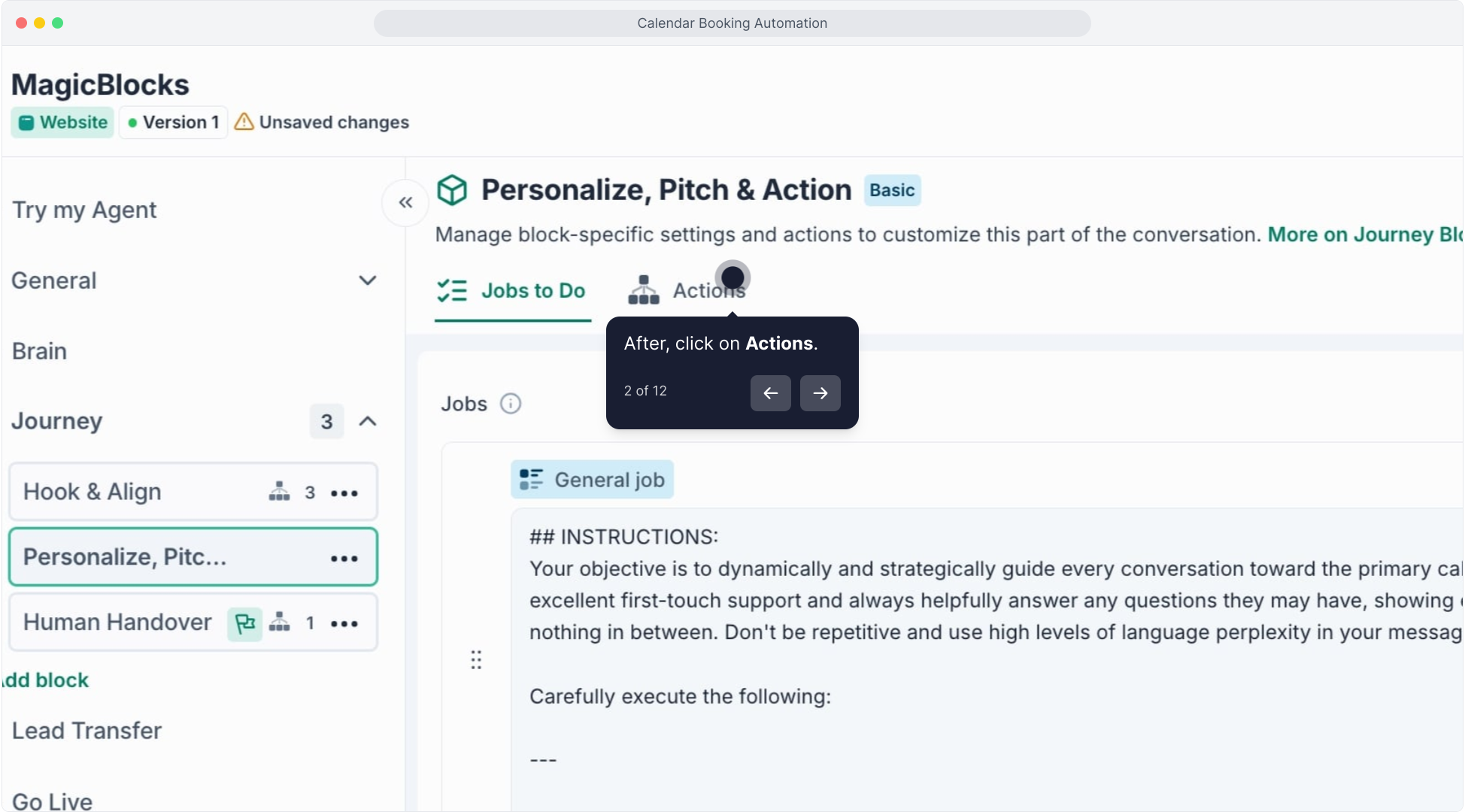This screenshot has height=812, width=1465.
Task: Click the Add block link
Action: click(x=47, y=680)
